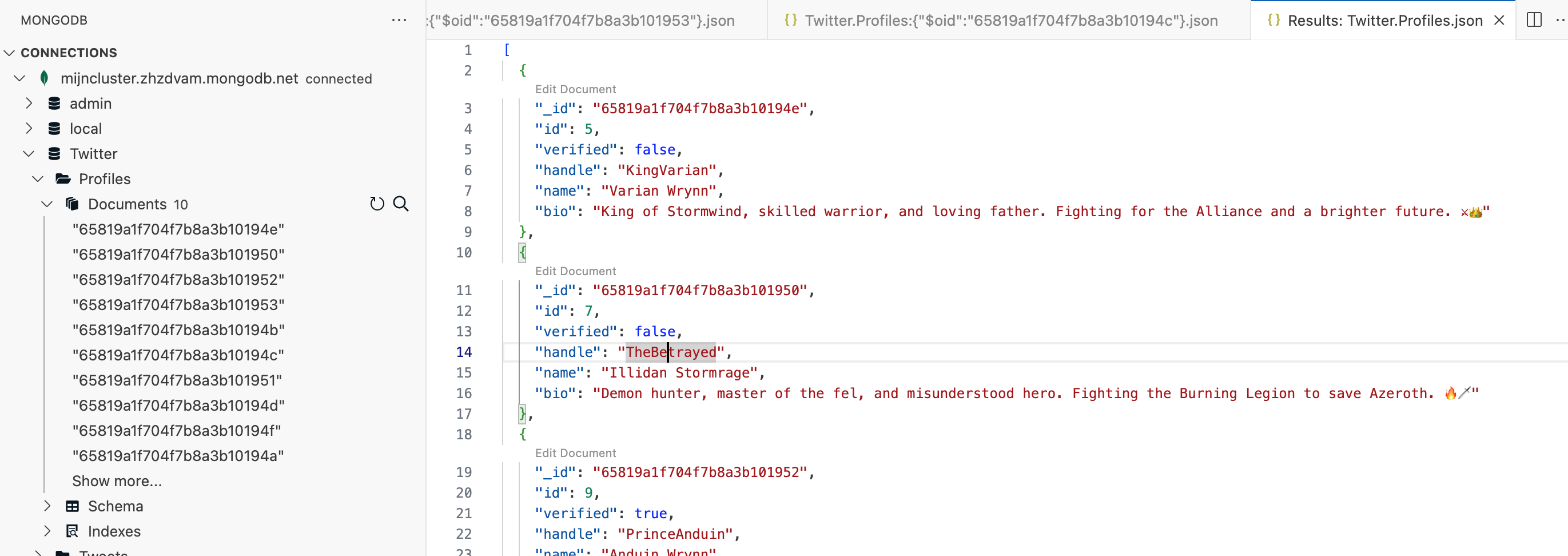Expand the Indexes node

point(47,531)
